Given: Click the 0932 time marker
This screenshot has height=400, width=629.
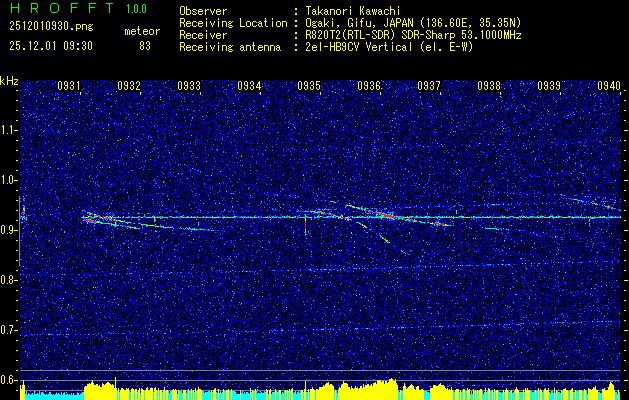Looking at the screenshot, I should click(x=129, y=85).
